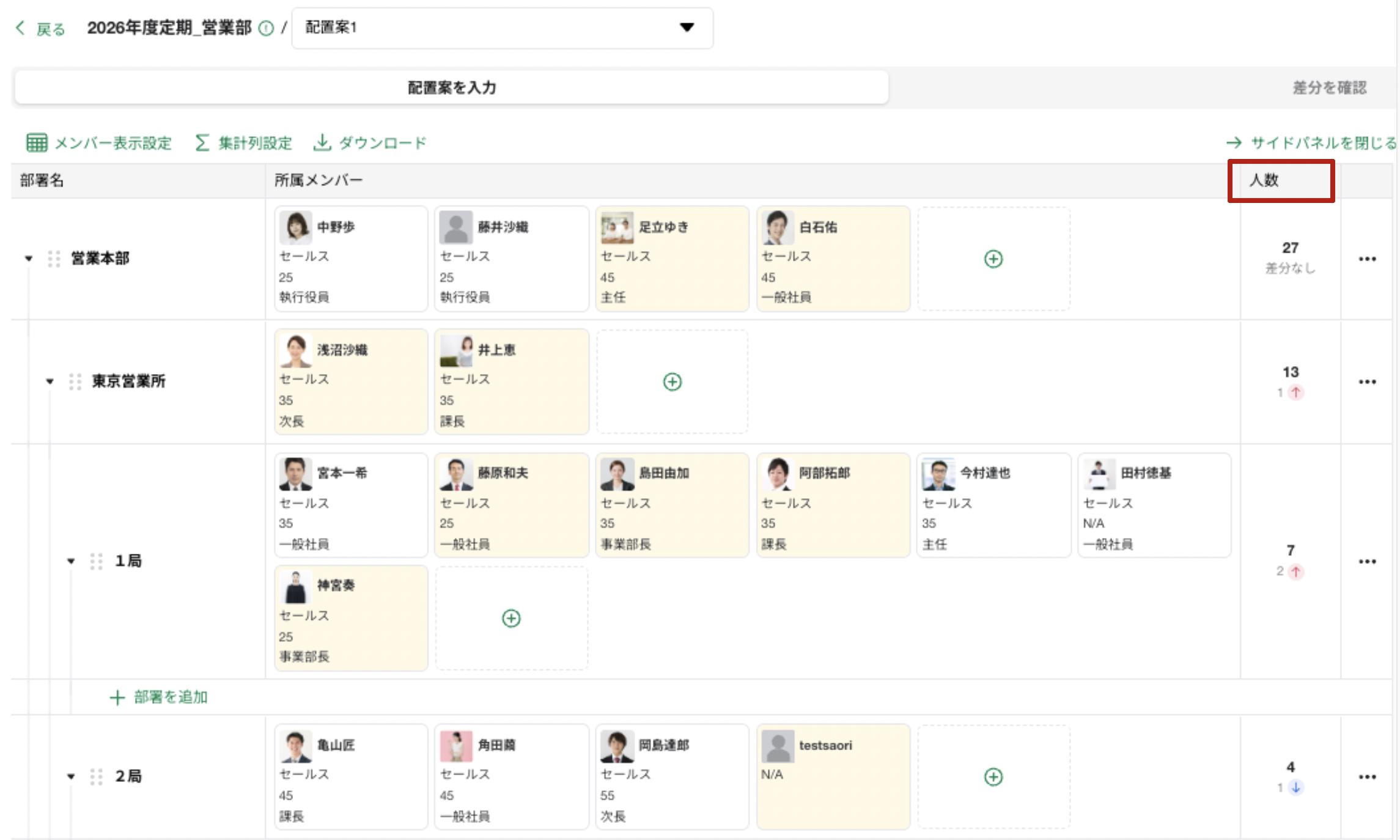The width and height of the screenshot is (1400, 840).
Task: Open the three-dot menu for 1局
Action: pos(1367,561)
